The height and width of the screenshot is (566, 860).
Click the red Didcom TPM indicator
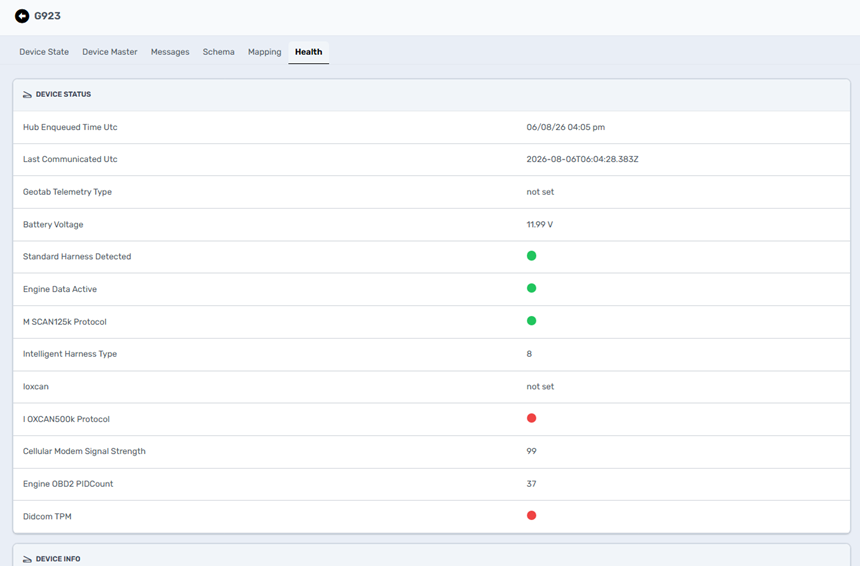(x=531, y=515)
